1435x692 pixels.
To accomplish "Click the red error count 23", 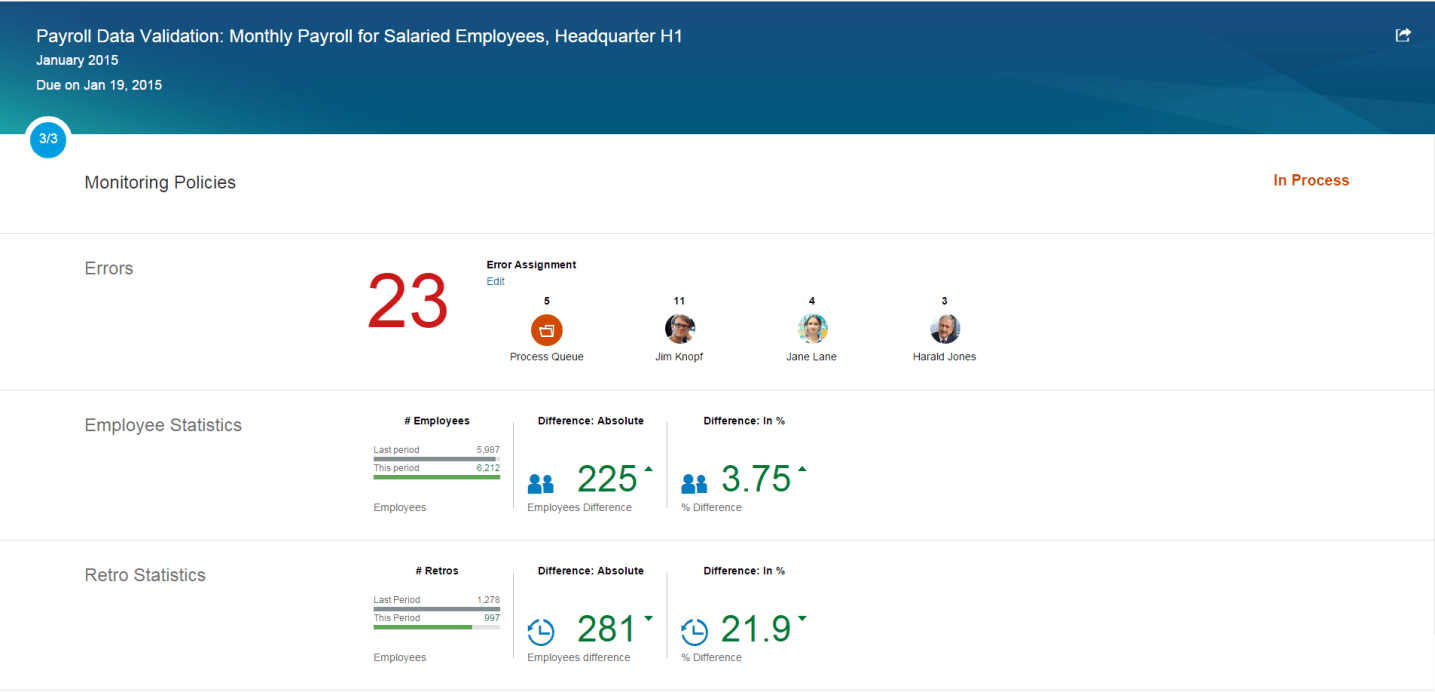I will click(x=407, y=300).
